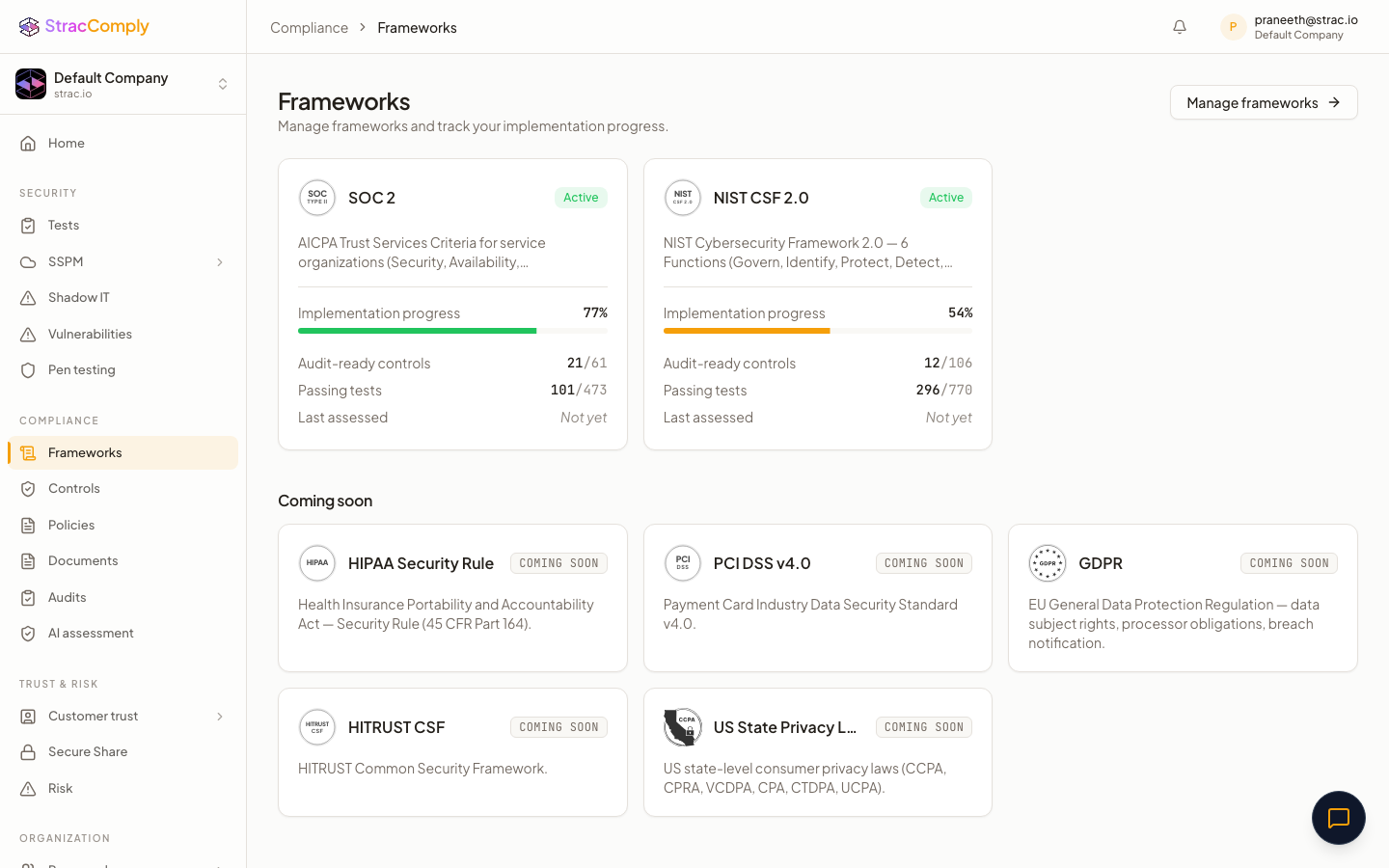1389x868 pixels.
Task: Click the SOC Type II badge icon
Action: pos(317,198)
